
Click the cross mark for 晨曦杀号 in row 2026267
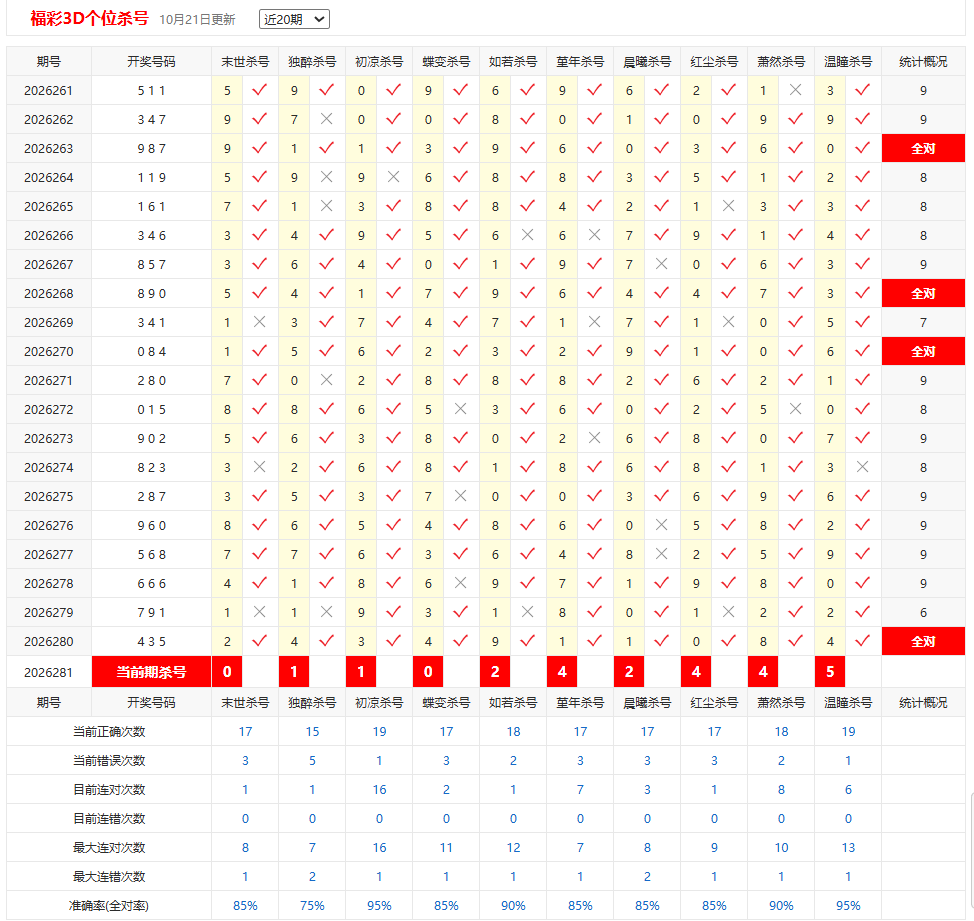(662, 264)
